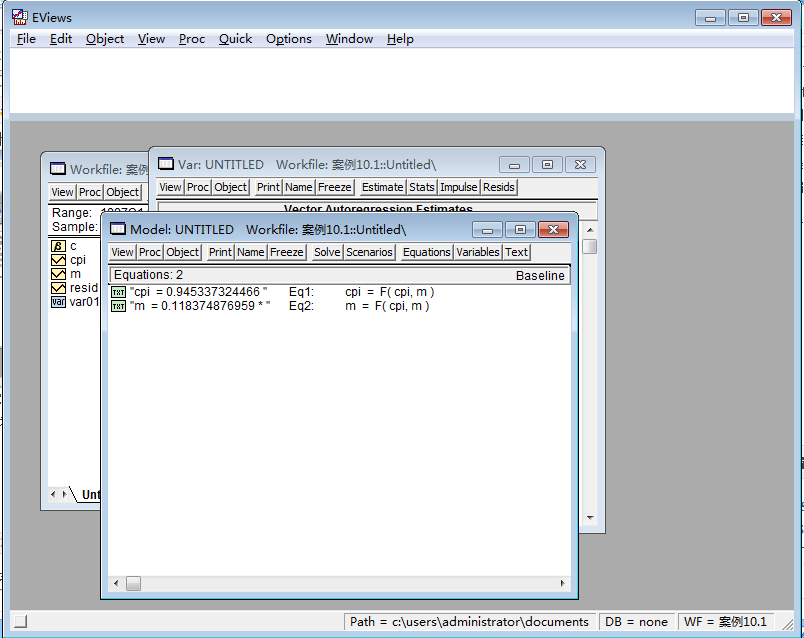
Task: Select the TXT icon of the cpi equation
Action: click(x=118, y=292)
